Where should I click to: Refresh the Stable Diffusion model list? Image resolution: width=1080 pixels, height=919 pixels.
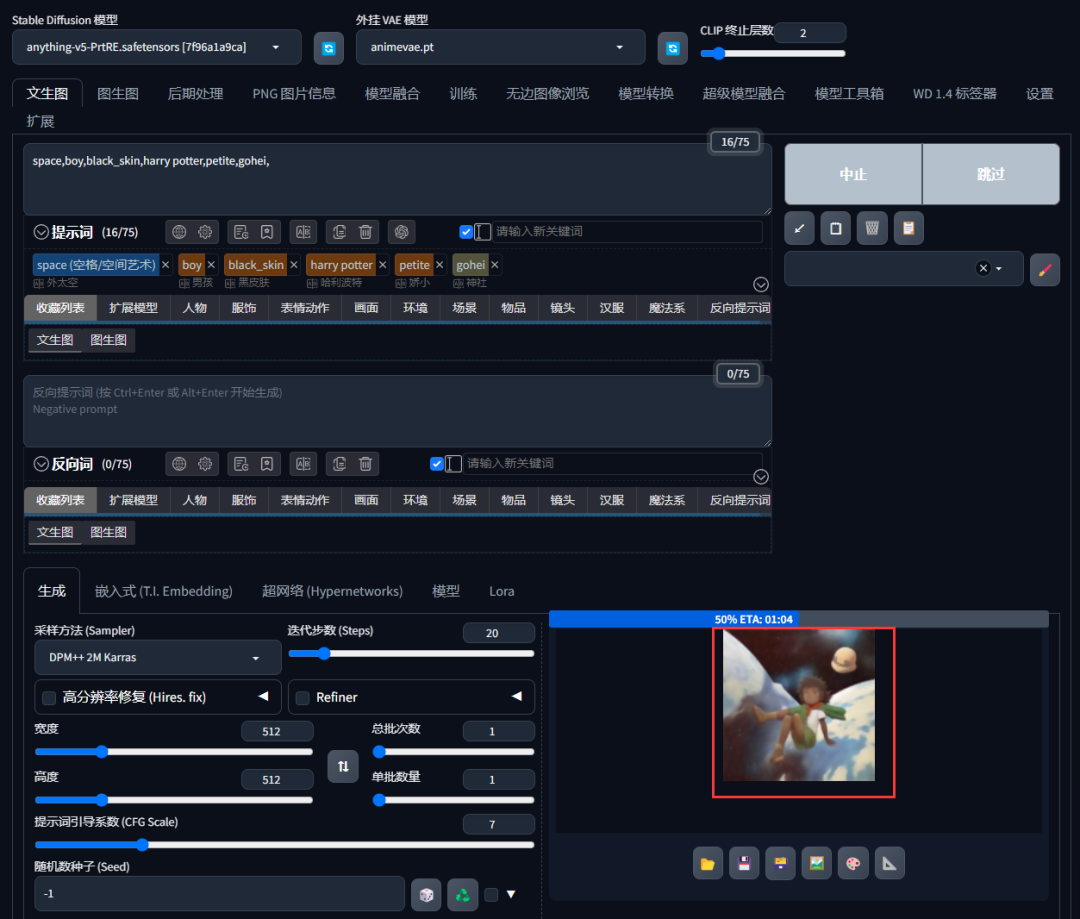[x=330, y=47]
